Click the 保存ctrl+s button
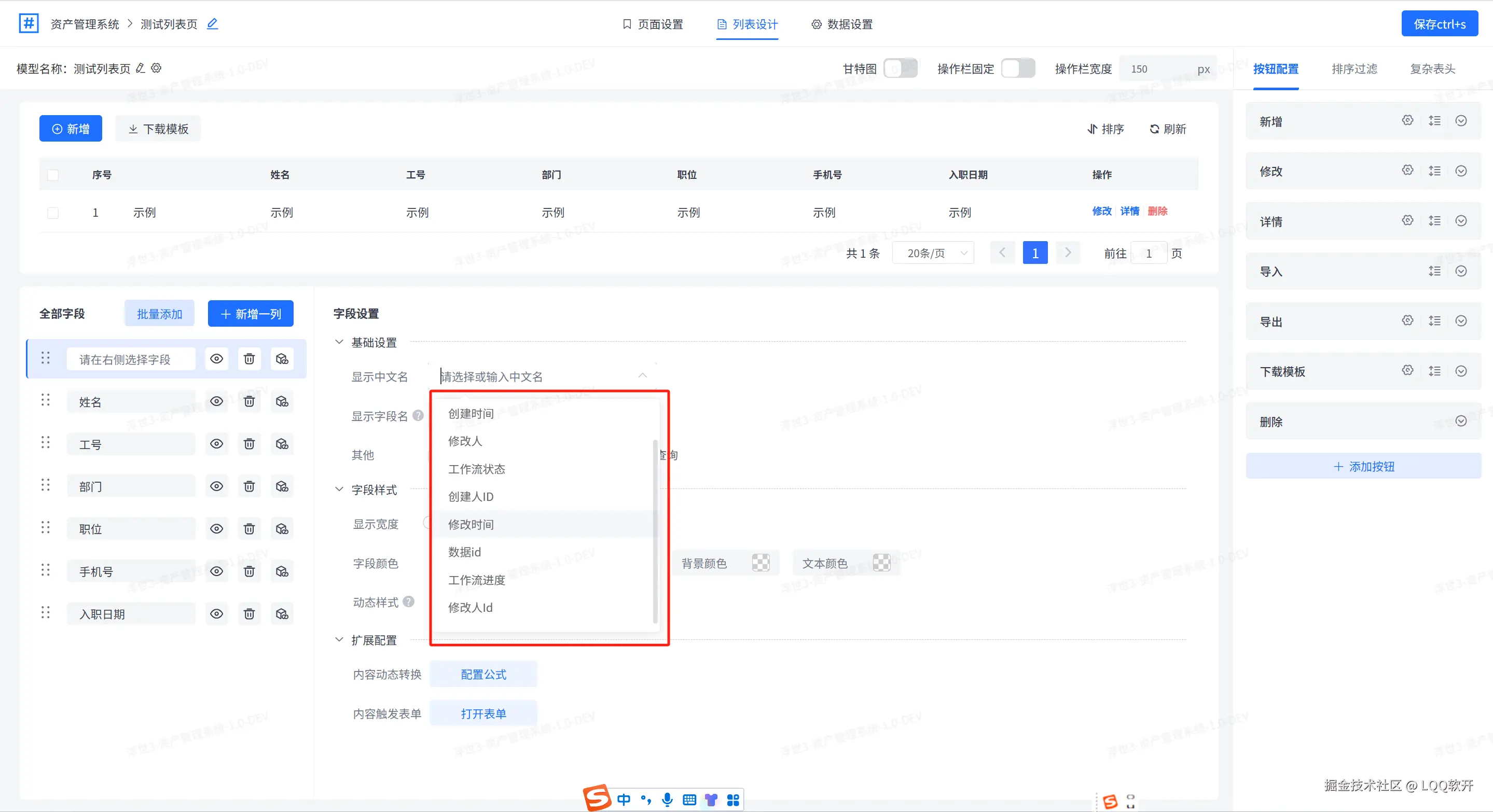1493x812 pixels. pyautogui.click(x=1439, y=24)
